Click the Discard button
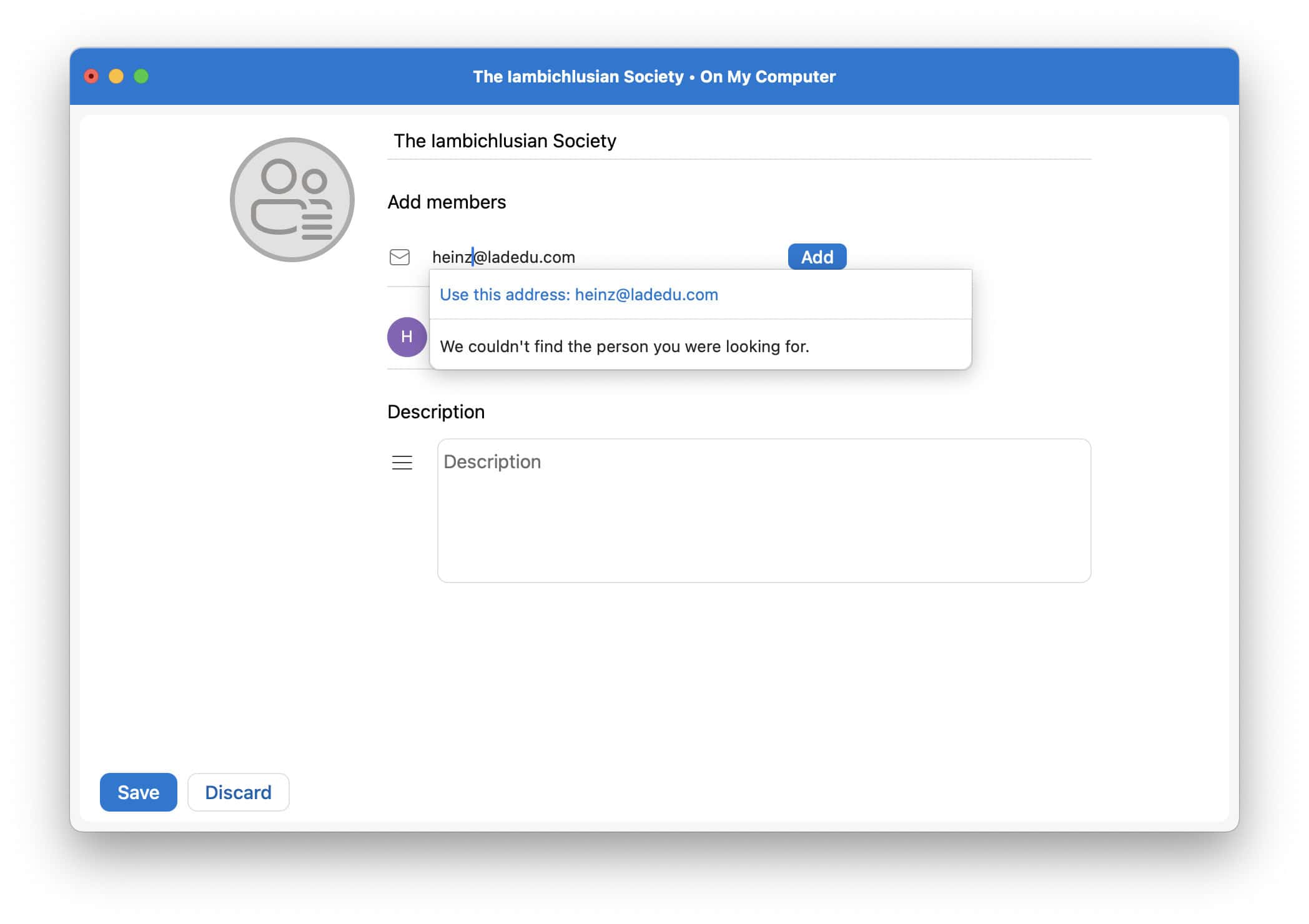Viewport: 1309px width, 924px height. pyautogui.click(x=238, y=792)
